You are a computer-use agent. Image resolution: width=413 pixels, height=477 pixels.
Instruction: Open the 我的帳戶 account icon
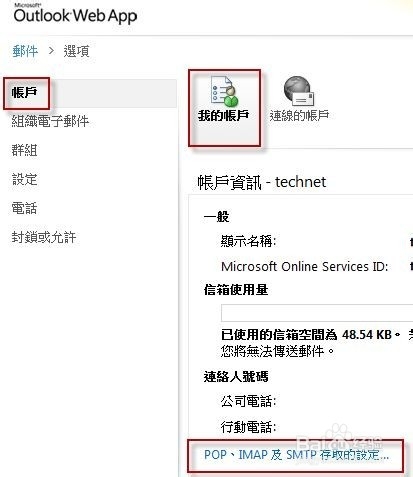point(224,91)
